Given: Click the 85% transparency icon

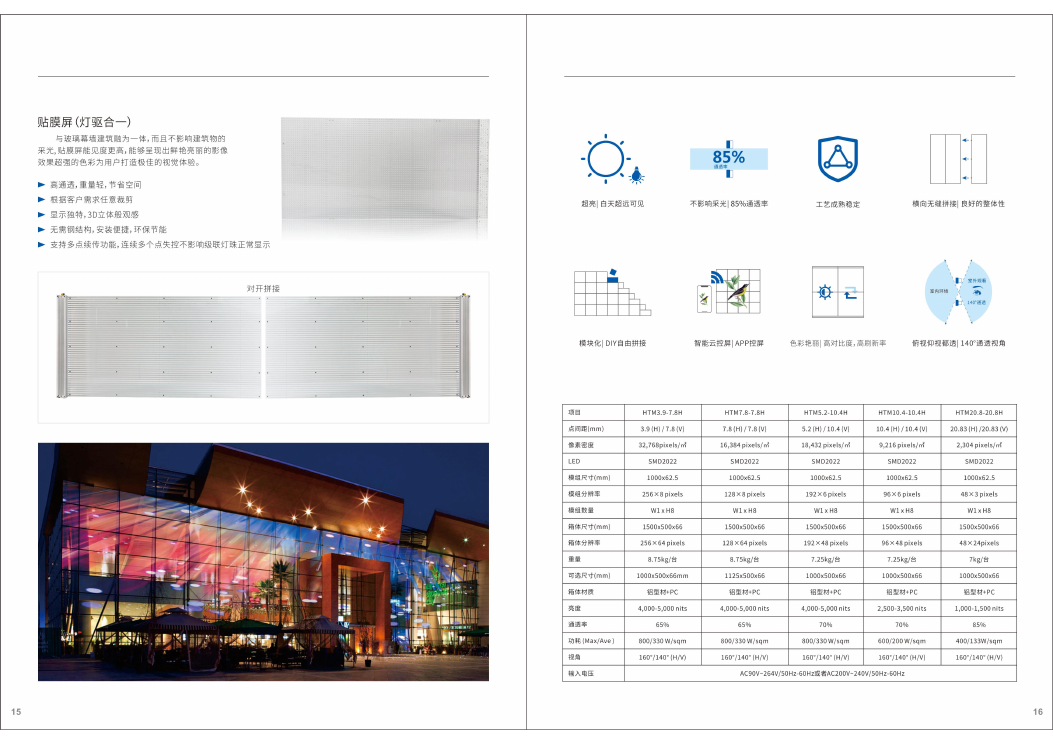Looking at the screenshot, I should (729, 159).
